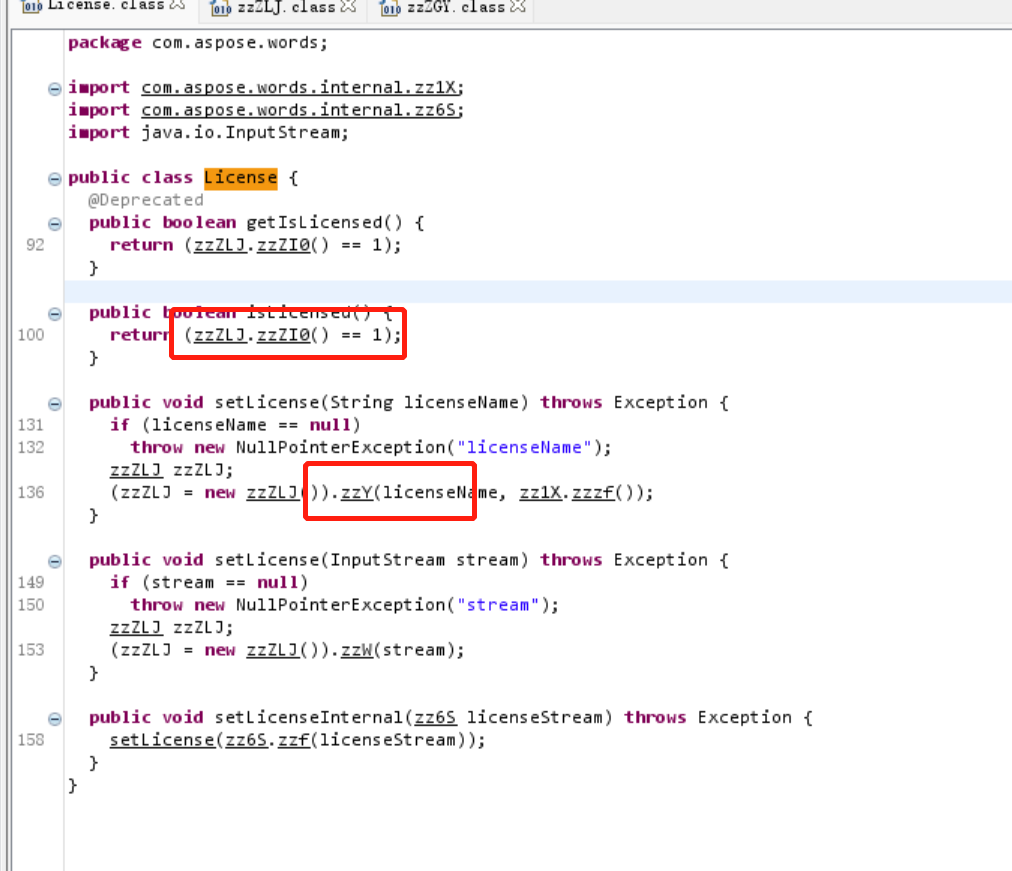Click the package com.aspose.words declaration
This screenshot has height=871, width=1012.
[198, 43]
